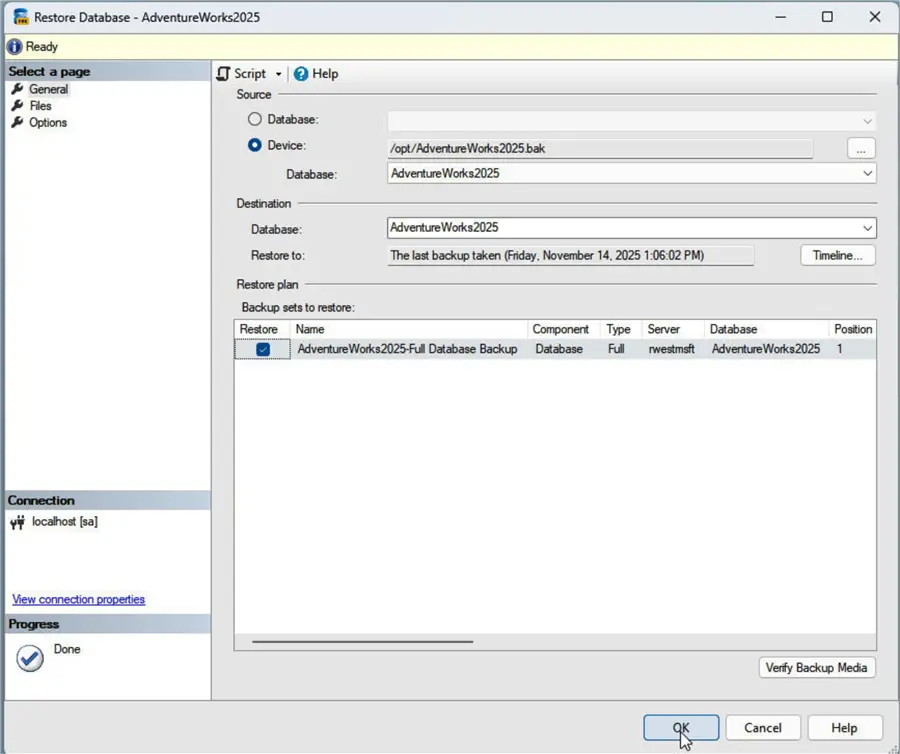Click the Restore Database title bar icon
The width and height of the screenshot is (900, 754).
[x=21, y=17]
